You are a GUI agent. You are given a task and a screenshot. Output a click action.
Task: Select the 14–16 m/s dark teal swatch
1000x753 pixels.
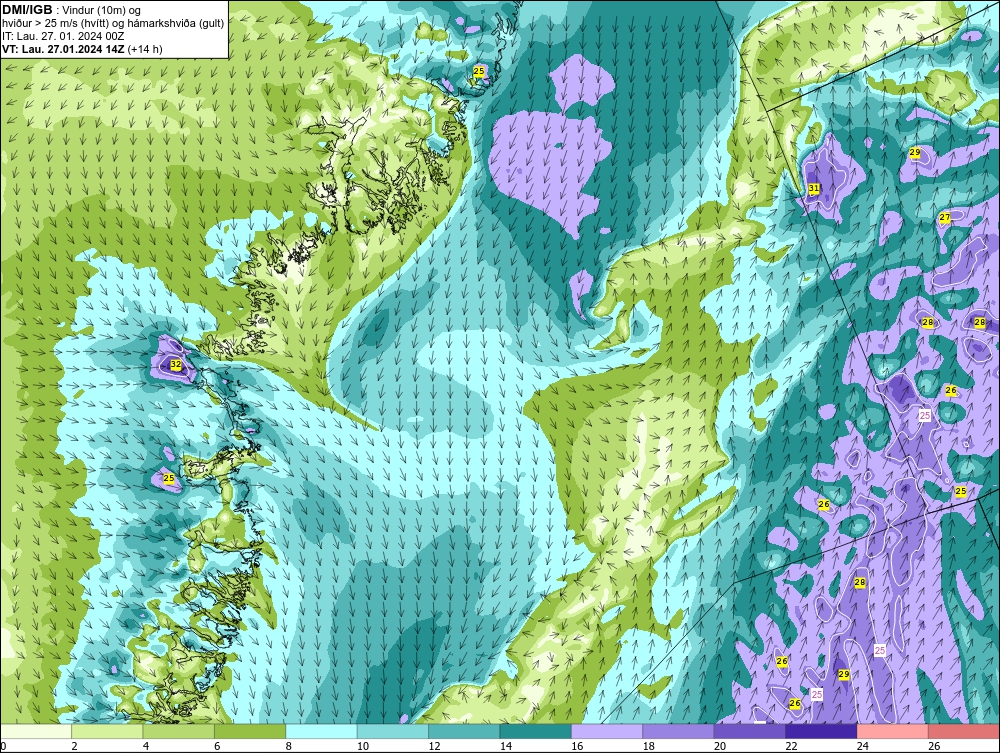pyautogui.click(x=536, y=731)
